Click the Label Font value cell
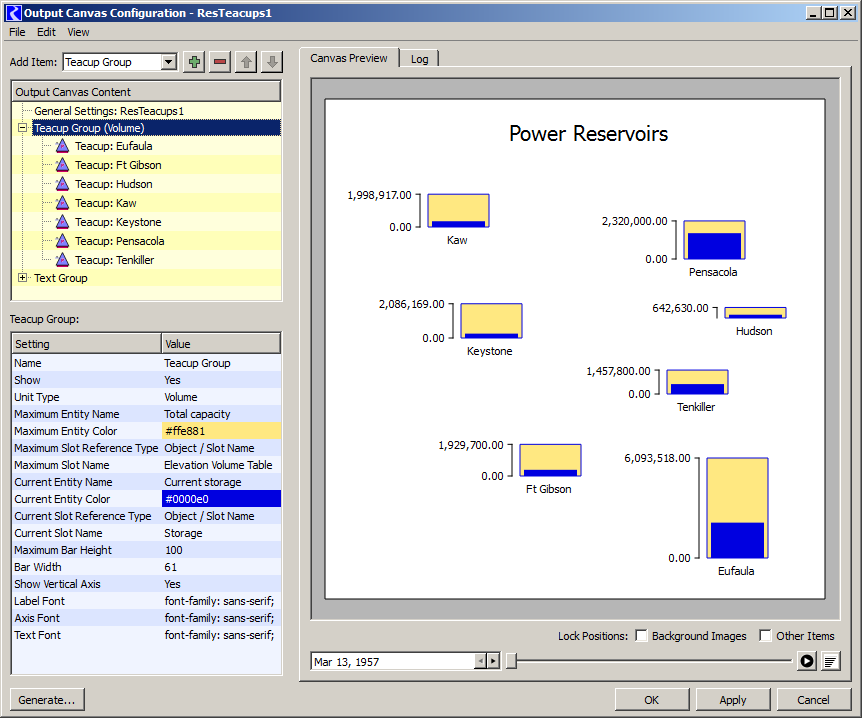Viewport: 862px width, 718px height. pyautogui.click(x=222, y=601)
